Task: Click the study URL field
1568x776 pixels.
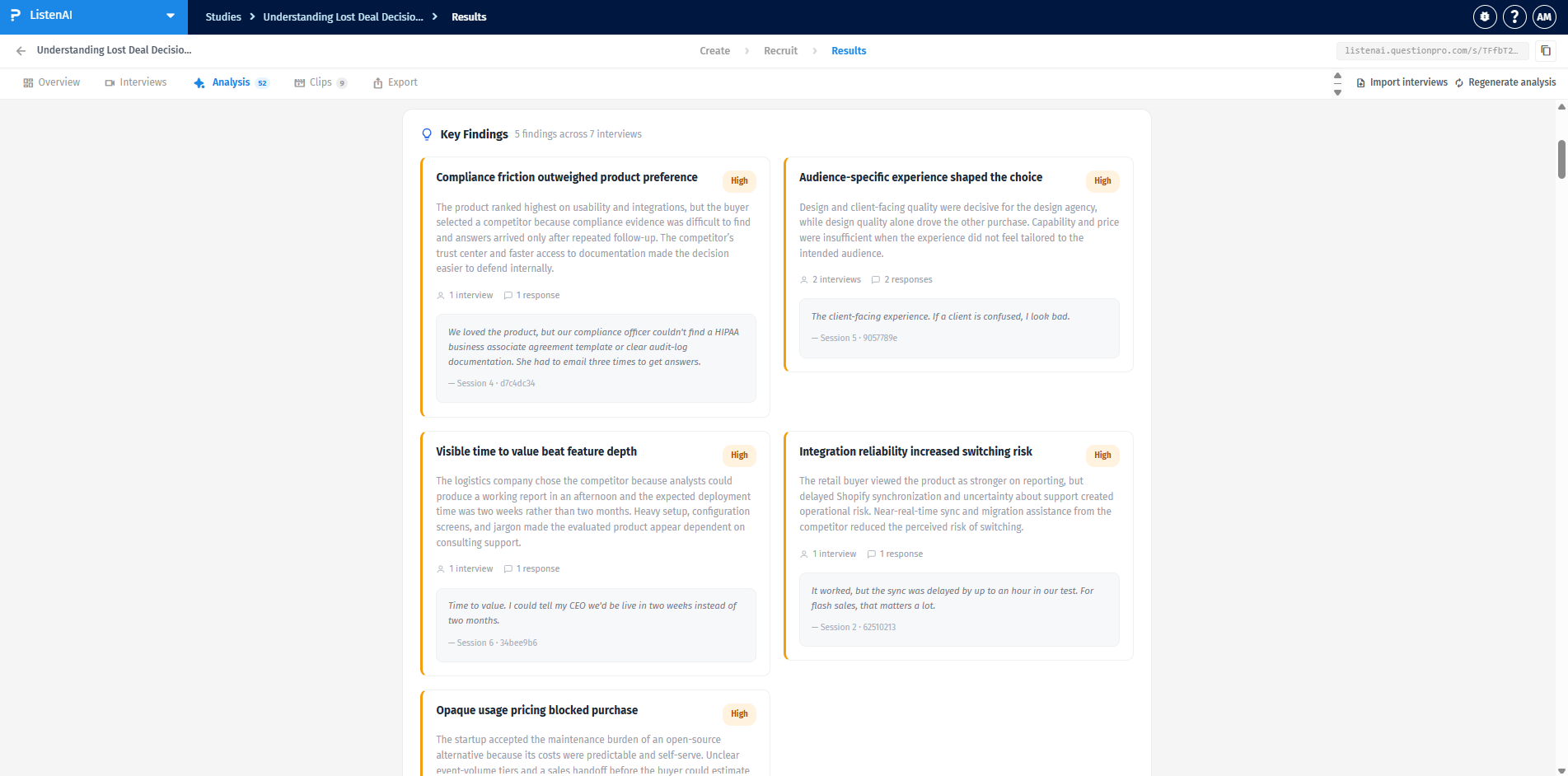Action: click(1432, 51)
